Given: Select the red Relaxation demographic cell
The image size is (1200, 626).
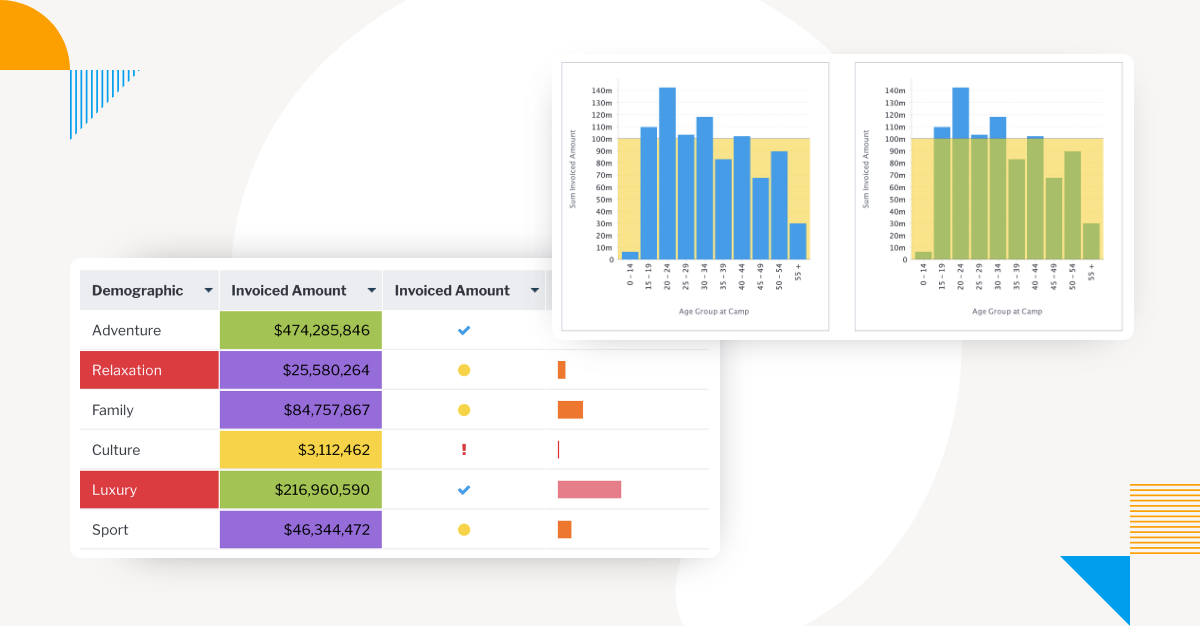Looking at the screenshot, I should pos(149,370).
